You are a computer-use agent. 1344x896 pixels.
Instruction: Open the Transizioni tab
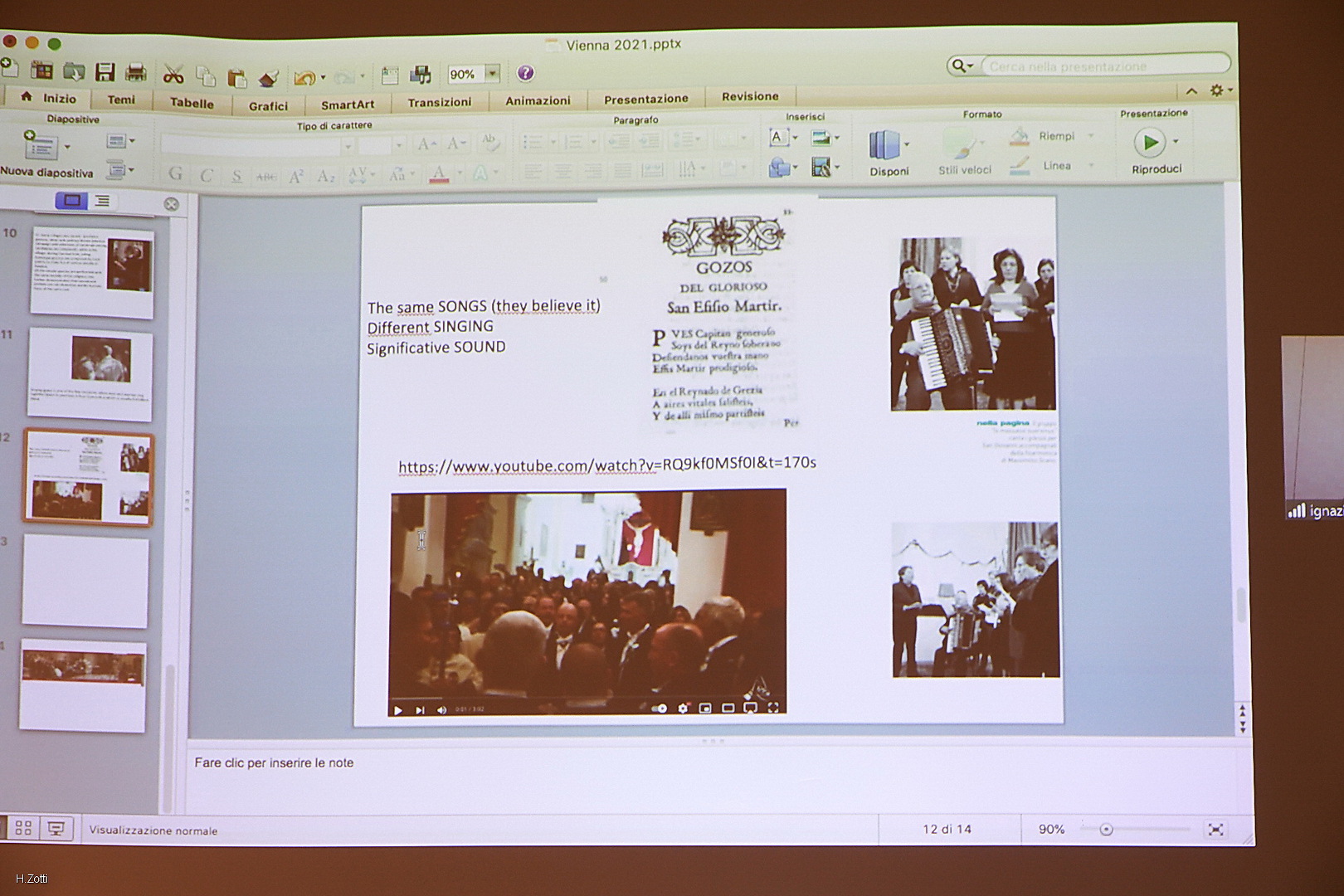coord(439,102)
